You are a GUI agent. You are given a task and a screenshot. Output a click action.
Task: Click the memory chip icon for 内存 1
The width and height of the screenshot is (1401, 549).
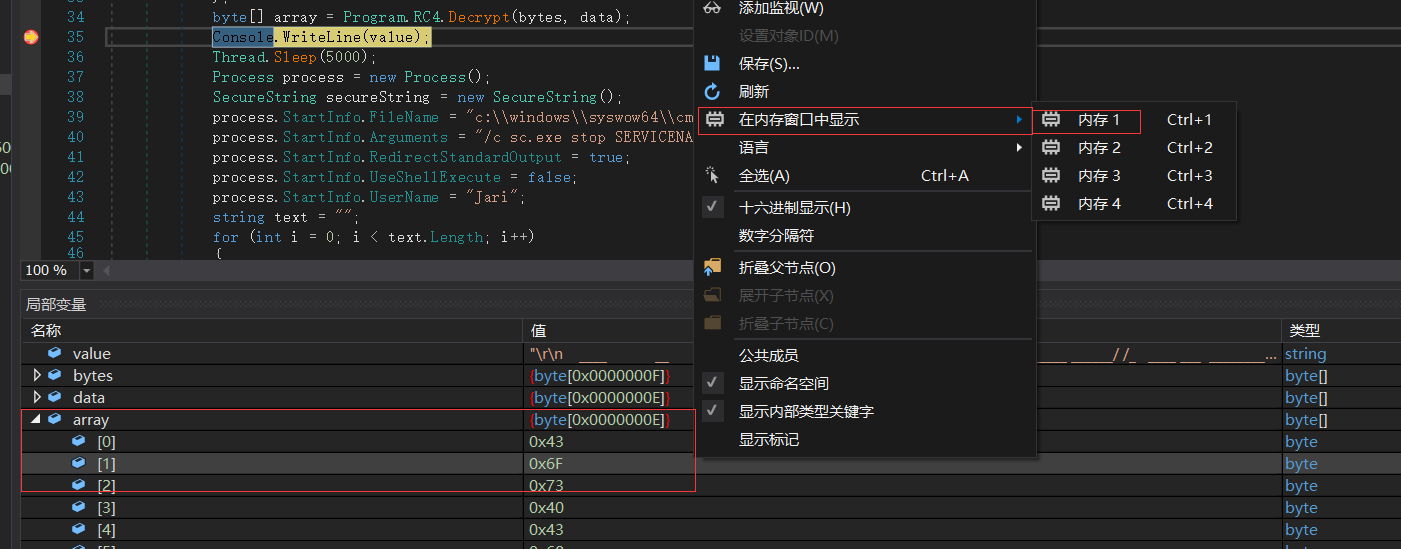tap(1051, 120)
